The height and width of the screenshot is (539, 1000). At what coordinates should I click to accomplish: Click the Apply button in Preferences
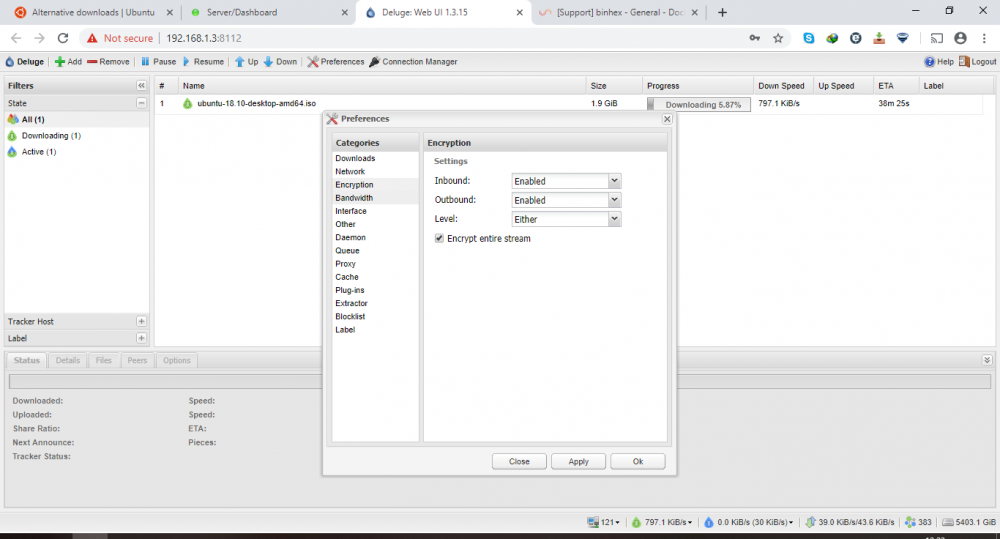(578, 461)
